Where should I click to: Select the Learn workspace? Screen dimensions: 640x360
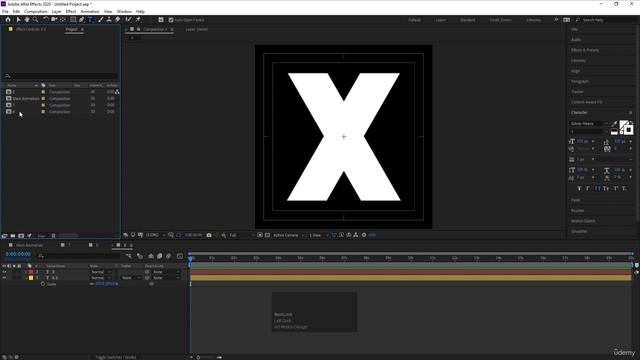click(x=441, y=20)
